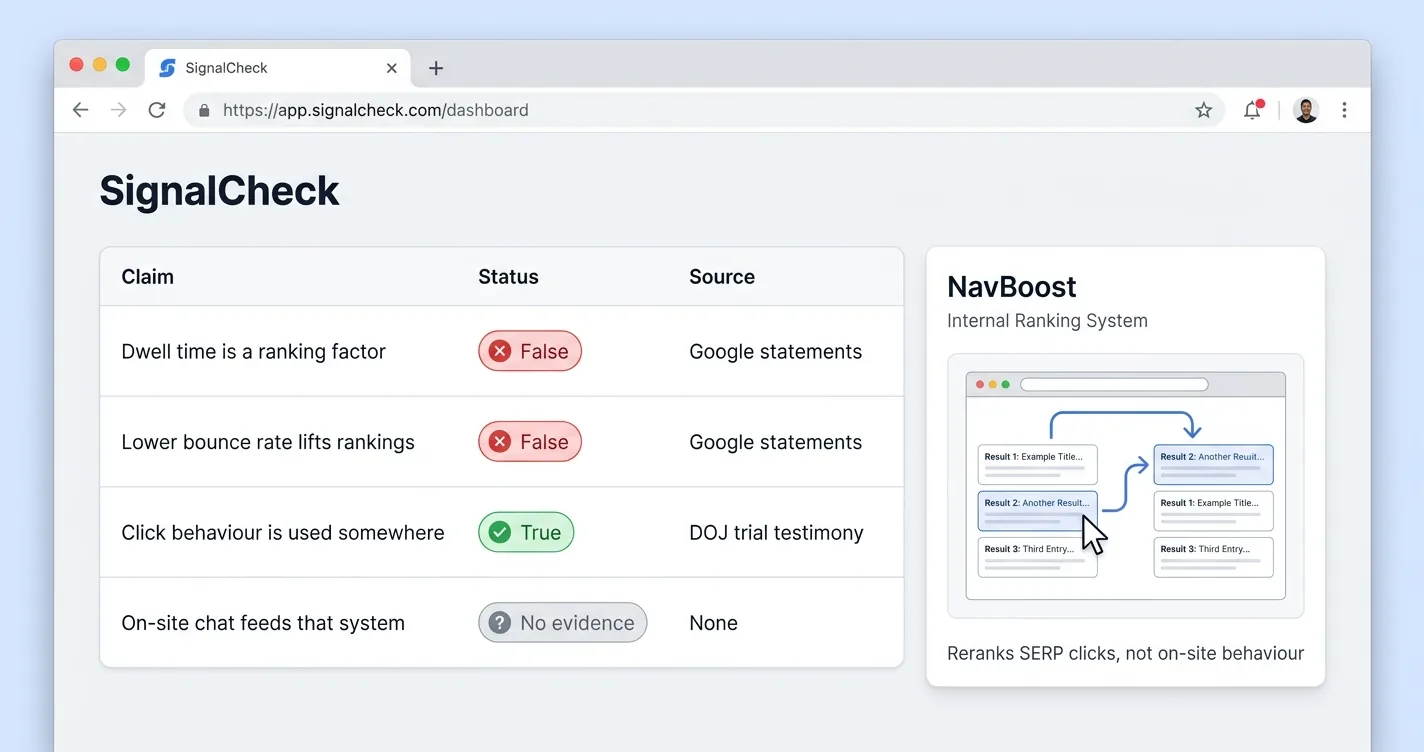Select 'Dwell time is a ranking factor'
The image size is (1424, 752).
(x=253, y=351)
